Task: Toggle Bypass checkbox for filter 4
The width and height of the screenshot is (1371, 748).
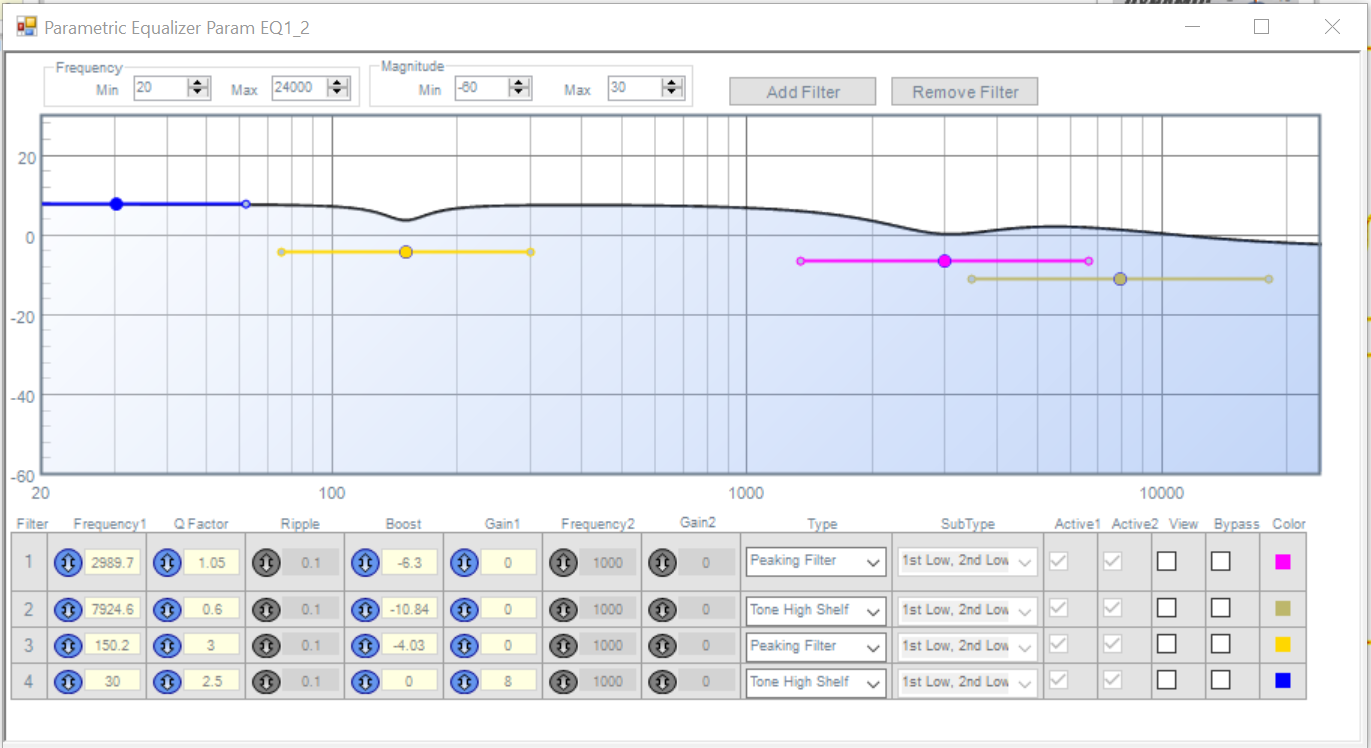Action: (1221, 681)
